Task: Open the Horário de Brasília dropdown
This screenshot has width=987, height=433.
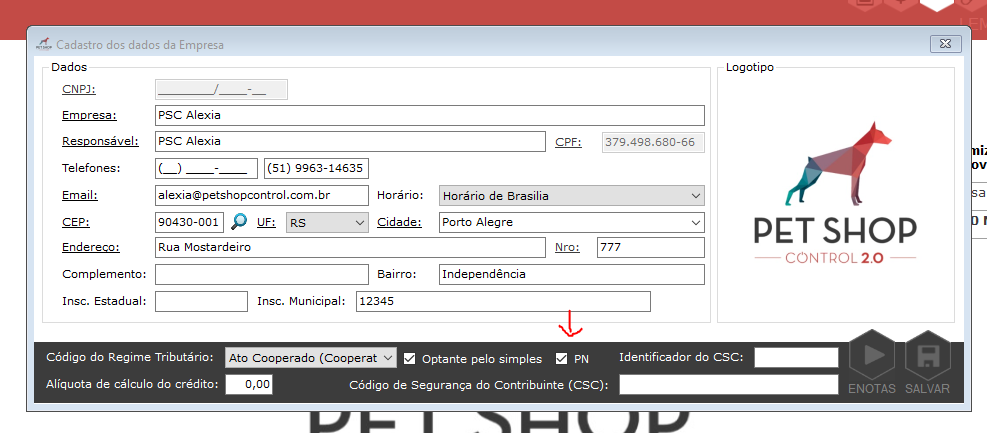Action: tap(572, 196)
